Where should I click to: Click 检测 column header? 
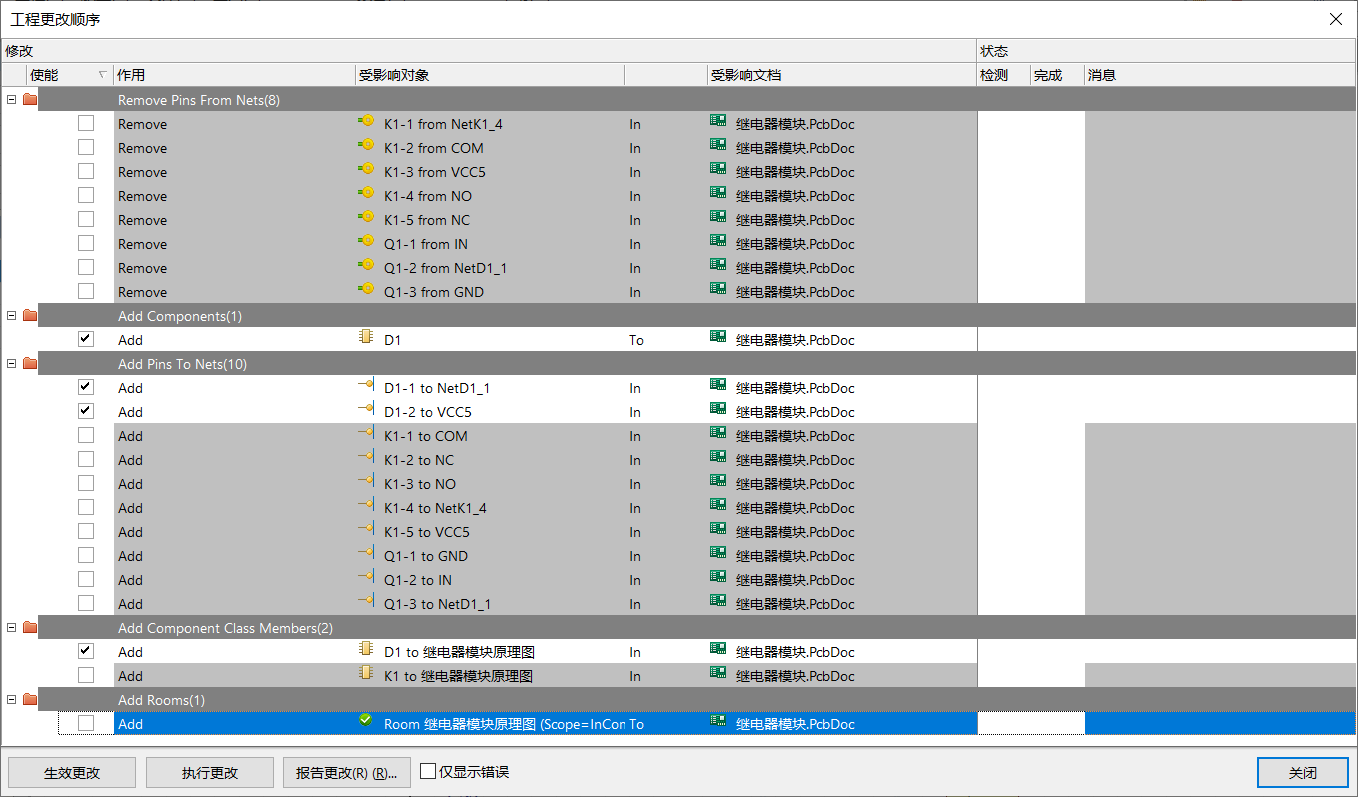[1003, 75]
